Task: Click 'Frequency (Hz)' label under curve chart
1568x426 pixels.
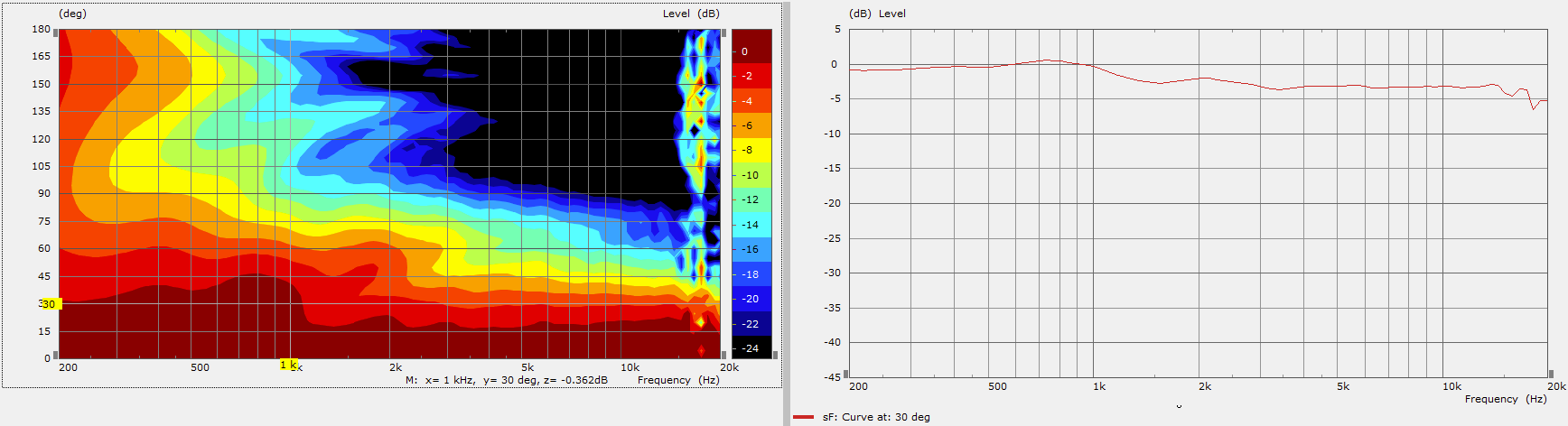Action: [x=1506, y=399]
